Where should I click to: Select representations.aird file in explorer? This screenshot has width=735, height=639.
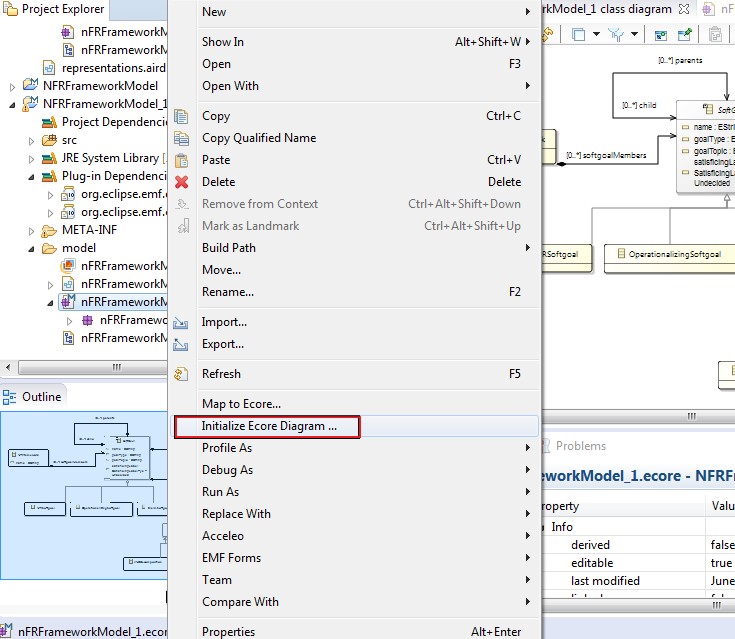[113, 68]
